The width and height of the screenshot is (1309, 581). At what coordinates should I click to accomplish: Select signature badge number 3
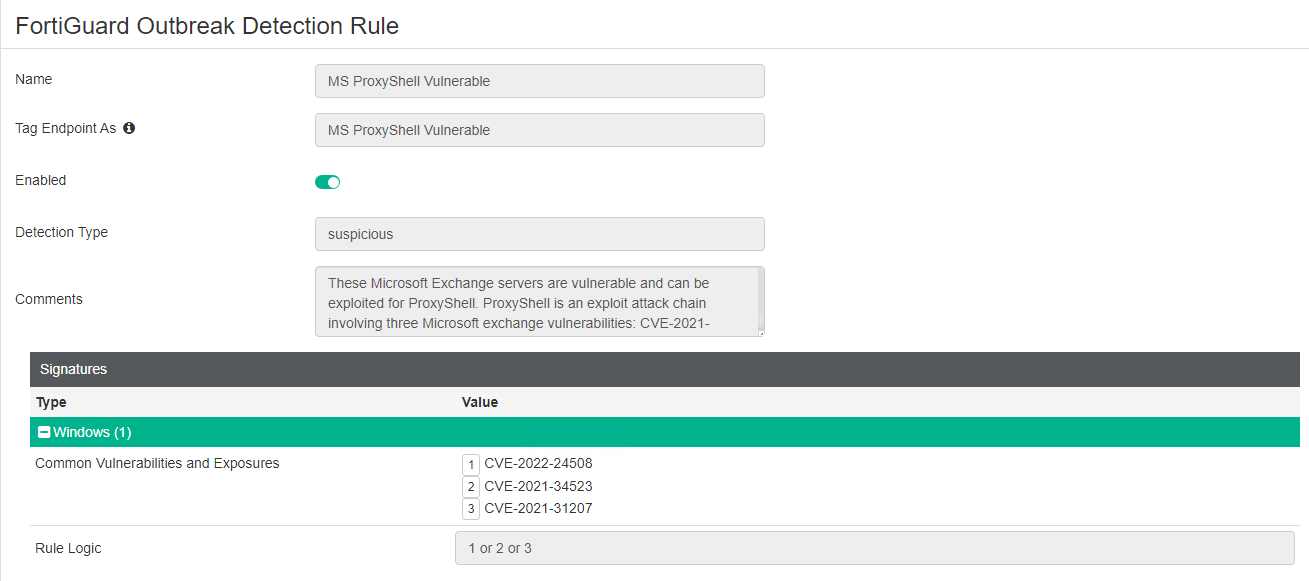470,509
